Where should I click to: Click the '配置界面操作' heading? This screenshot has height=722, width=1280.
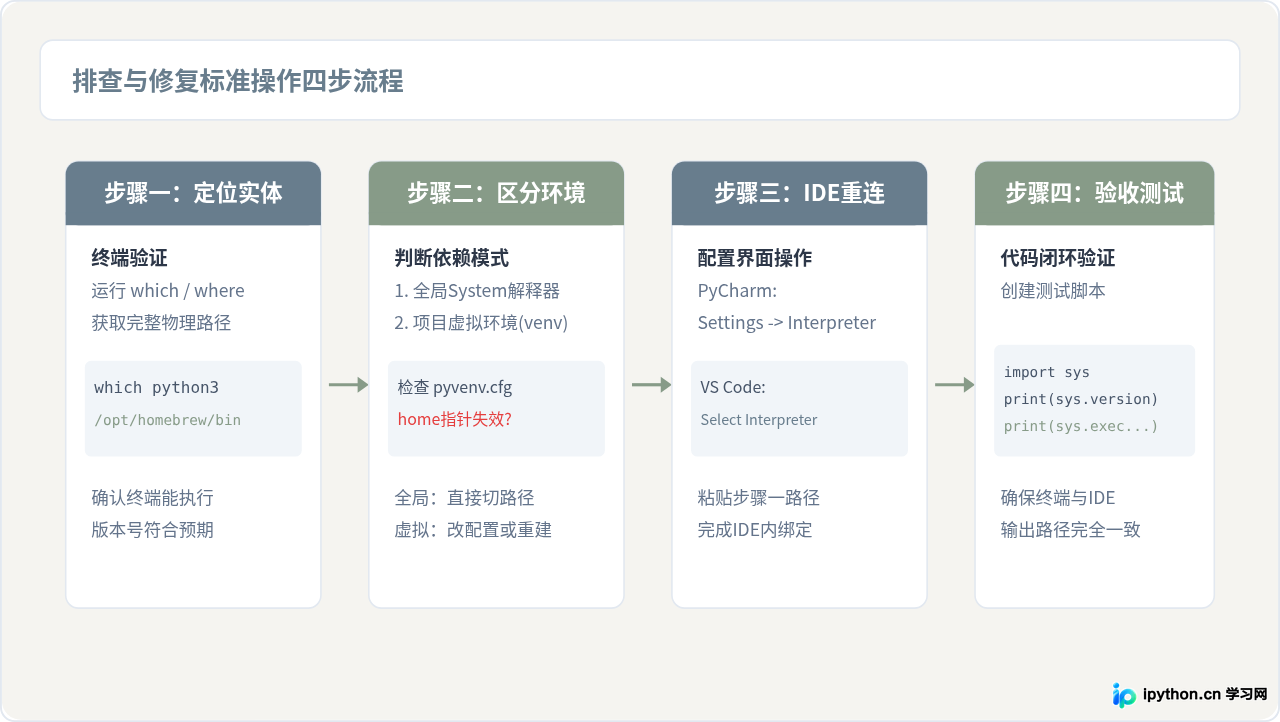point(754,258)
